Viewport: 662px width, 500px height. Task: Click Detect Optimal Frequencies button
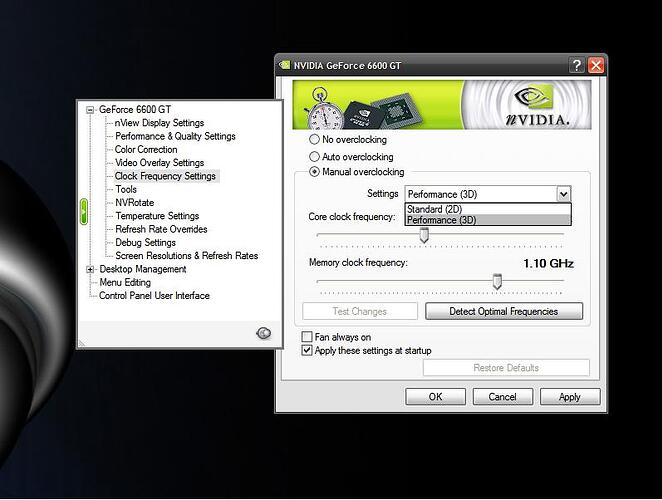point(504,311)
